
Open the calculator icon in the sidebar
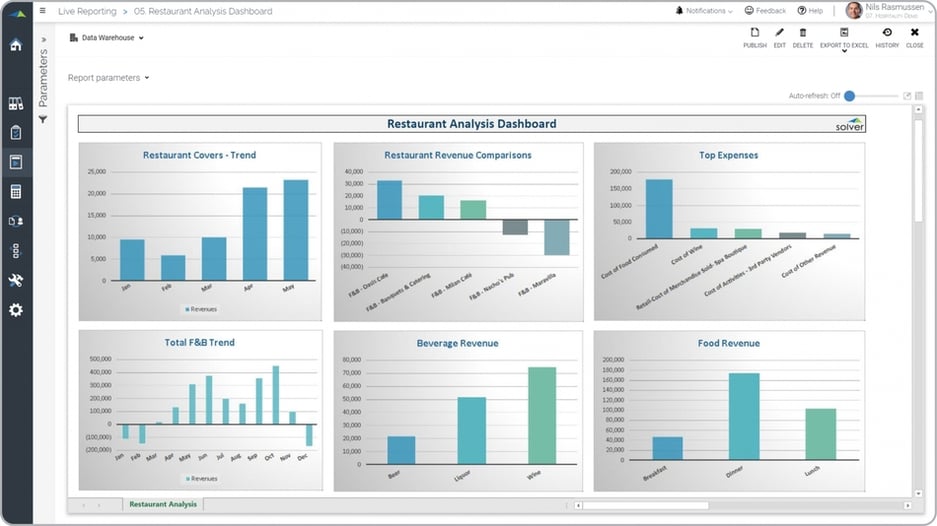tap(16, 191)
